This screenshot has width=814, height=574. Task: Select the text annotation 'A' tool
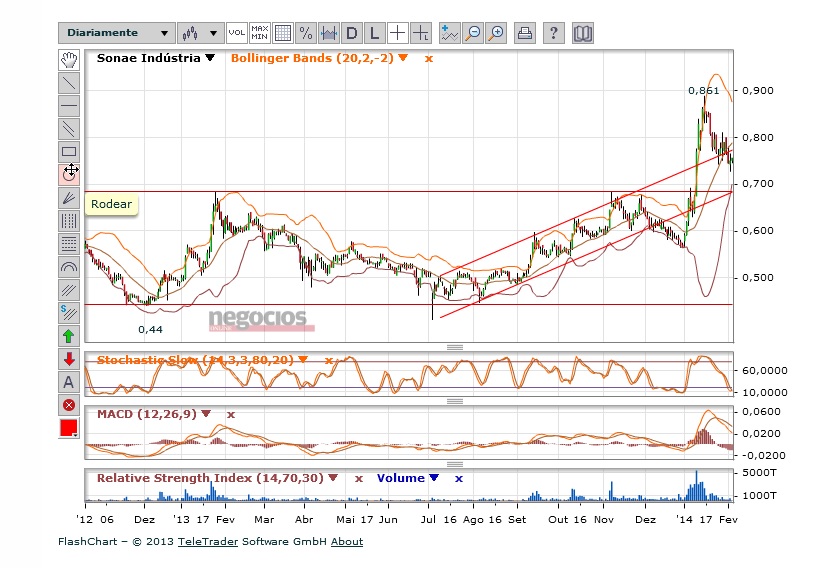[69, 382]
